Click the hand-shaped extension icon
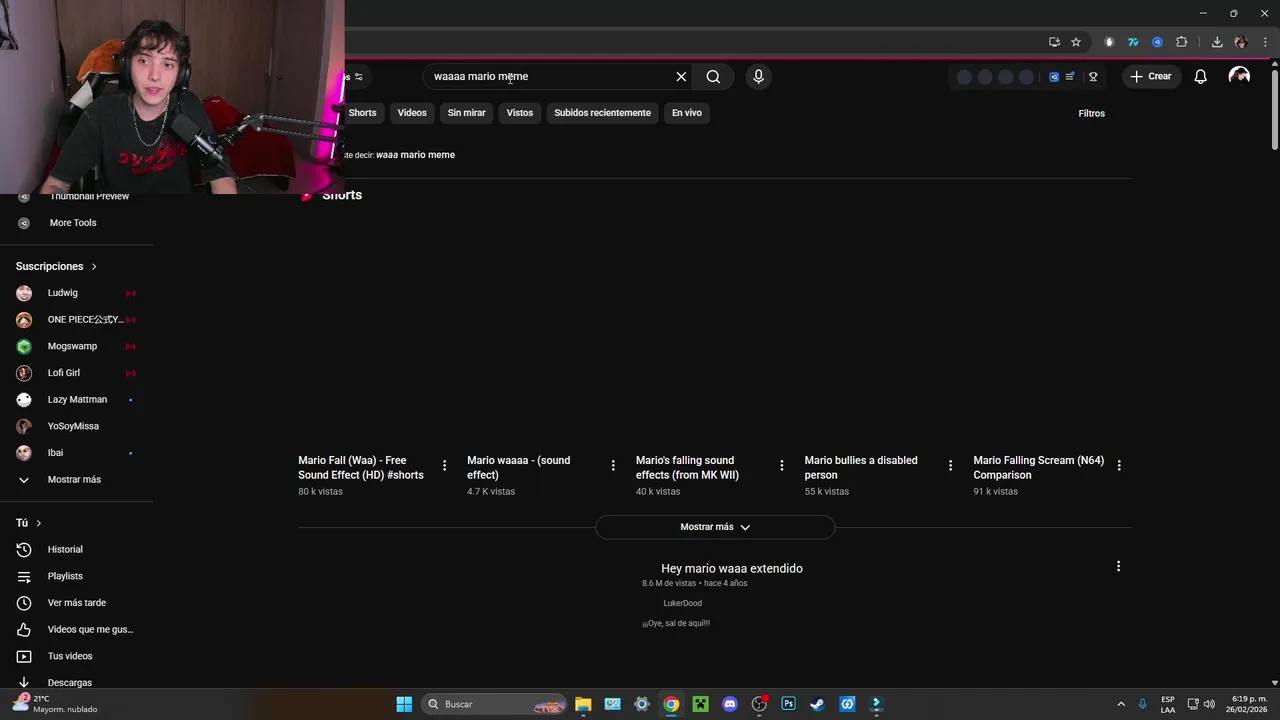Screen dimensions: 1280x720 pos(1109,42)
